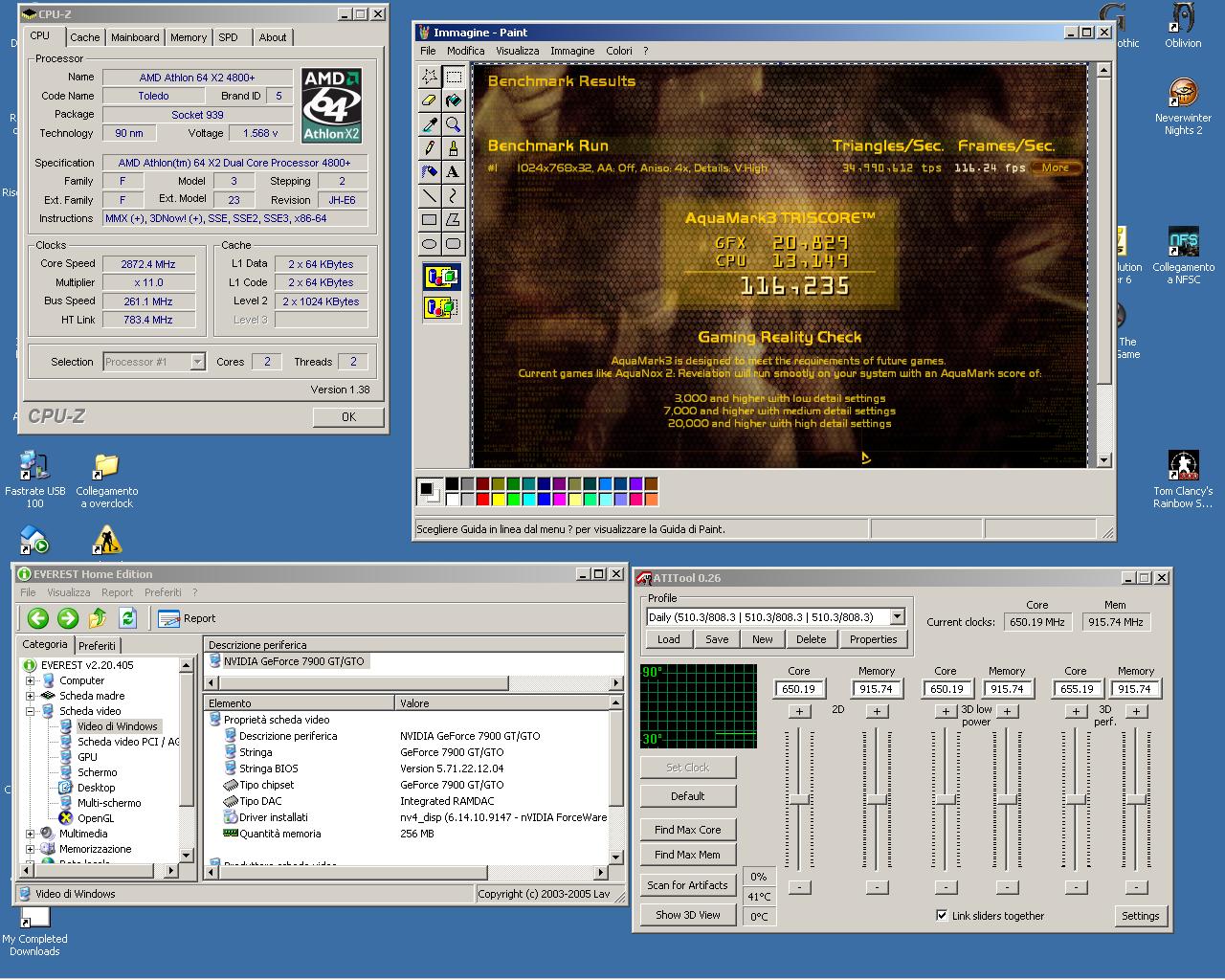Open Neverwinter Nights 2 desktop icon
1225x980 pixels.
pos(1183,107)
